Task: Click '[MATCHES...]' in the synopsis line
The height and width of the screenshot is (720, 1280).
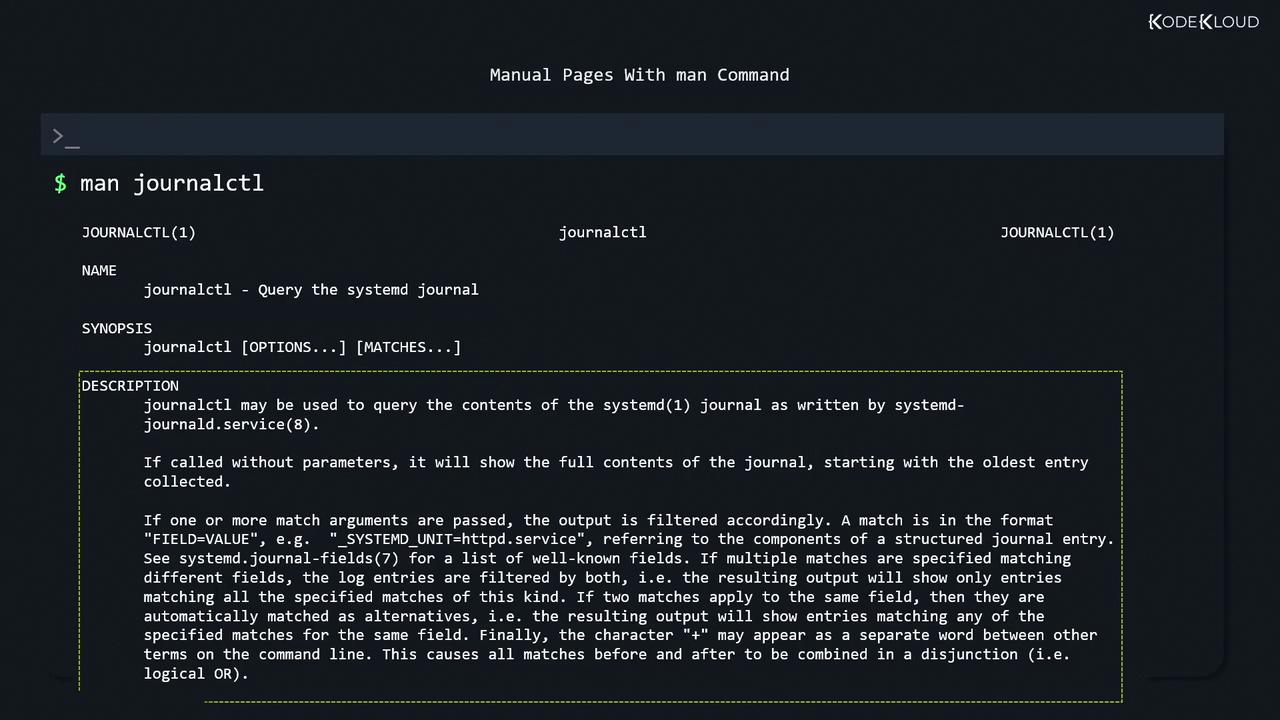Action: click(x=408, y=347)
